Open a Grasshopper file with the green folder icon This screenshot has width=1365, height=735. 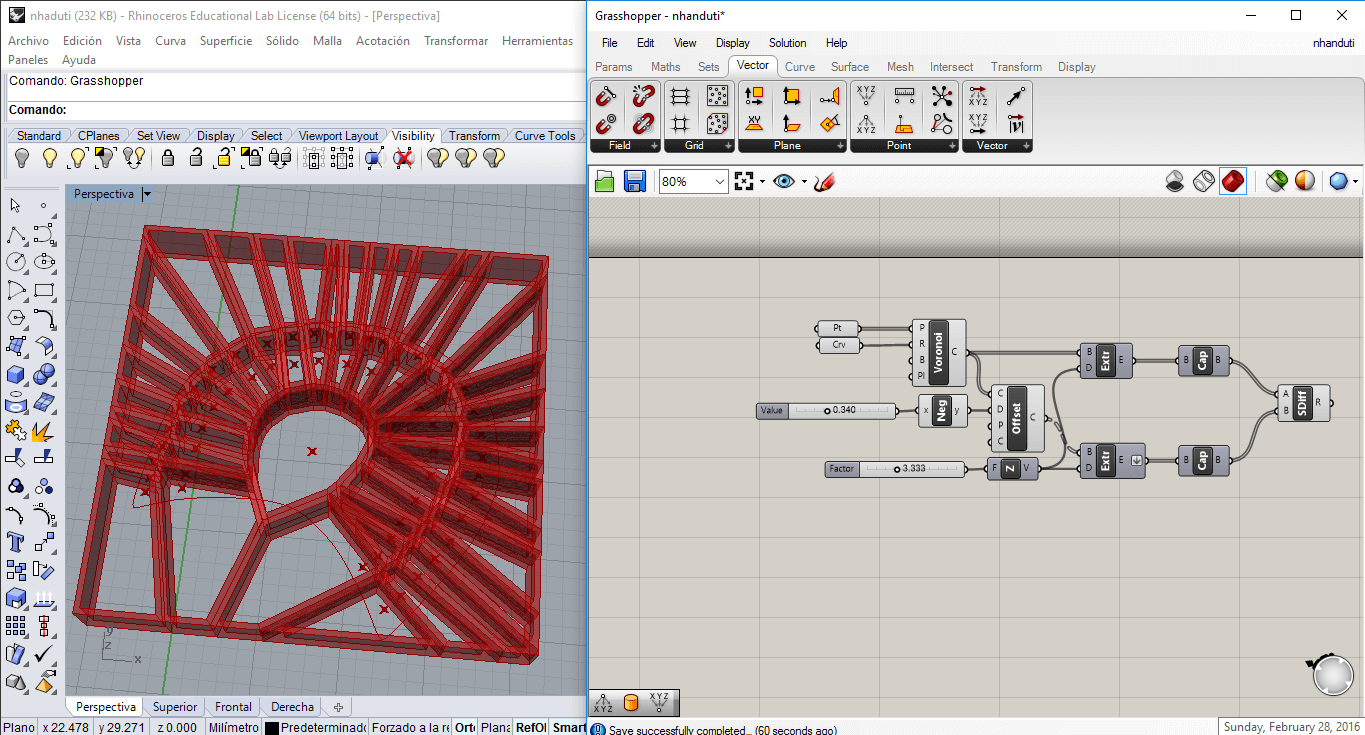605,181
